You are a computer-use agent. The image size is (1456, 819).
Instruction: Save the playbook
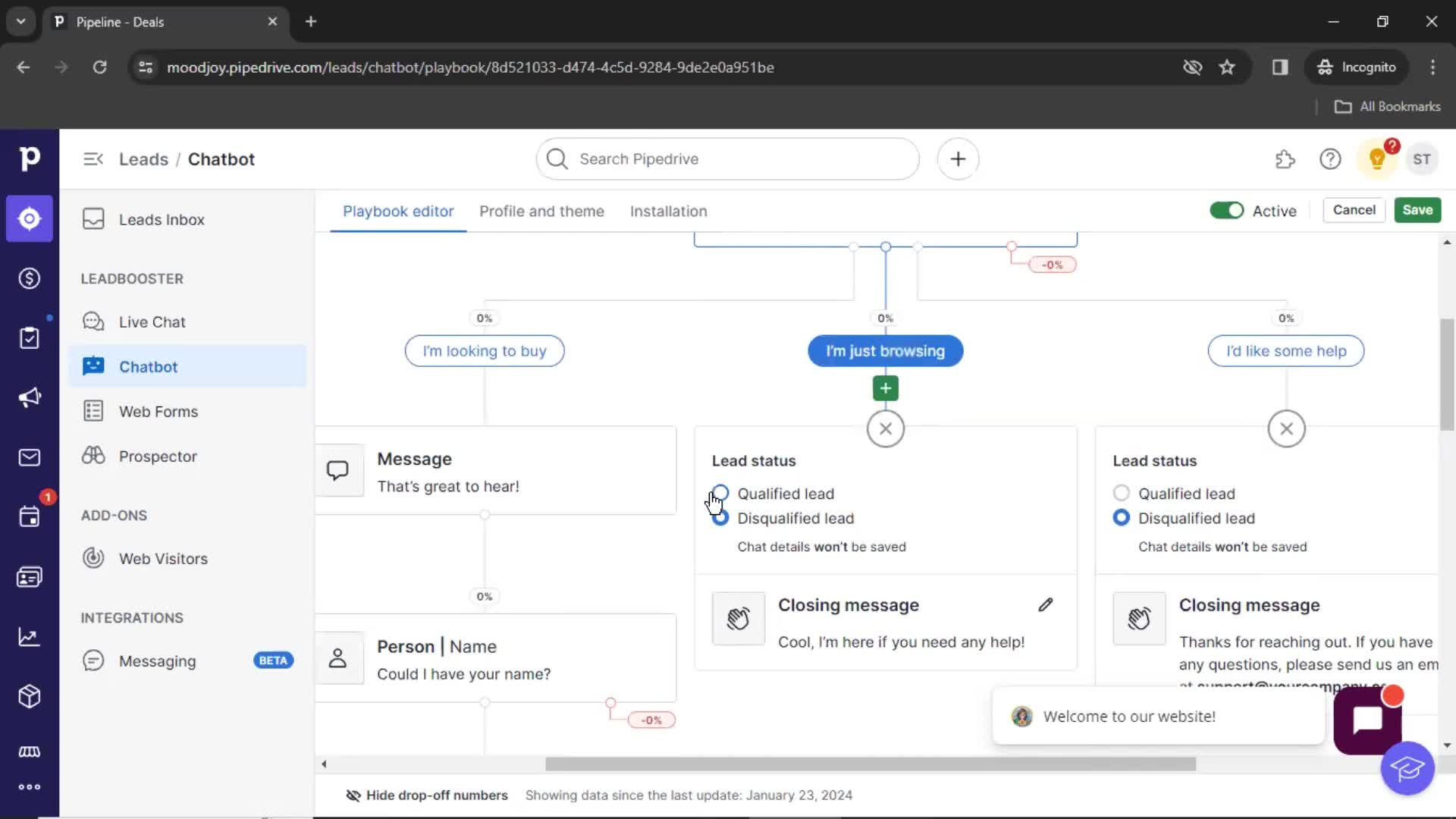[x=1417, y=210]
